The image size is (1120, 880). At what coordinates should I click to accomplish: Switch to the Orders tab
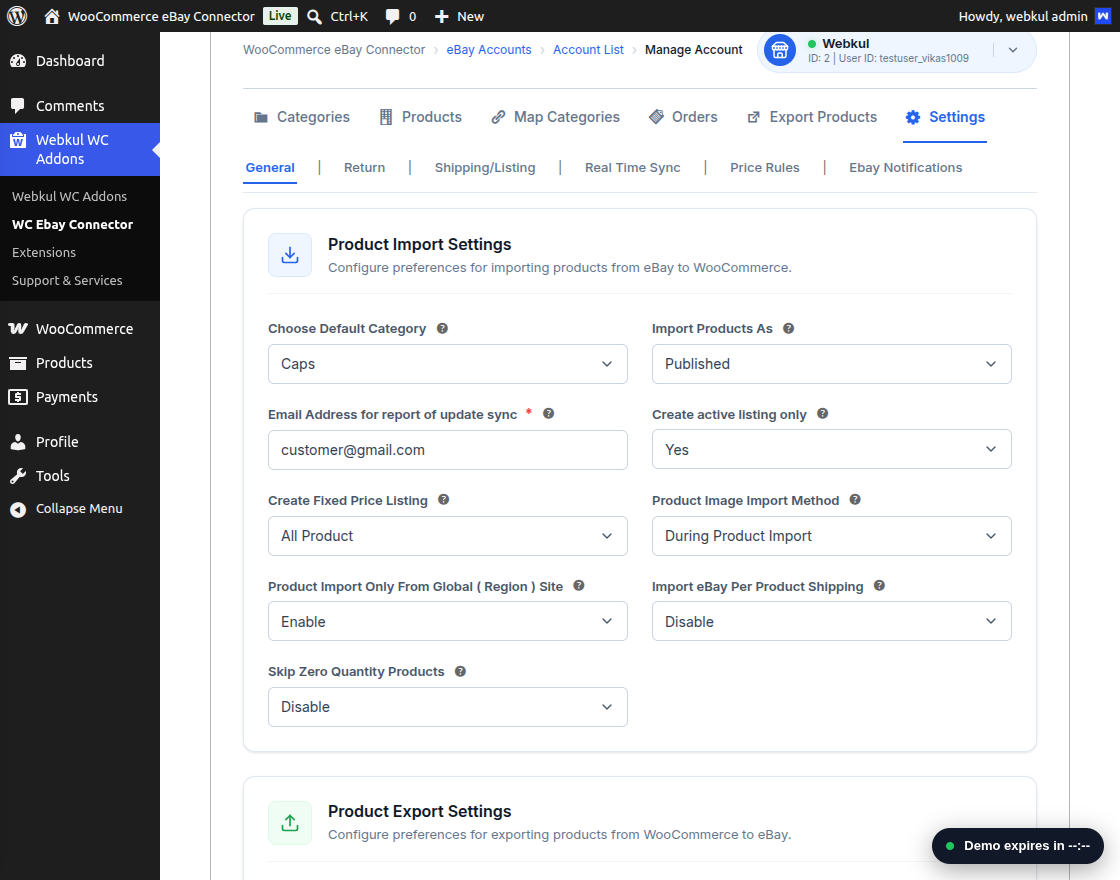(683, 117)
